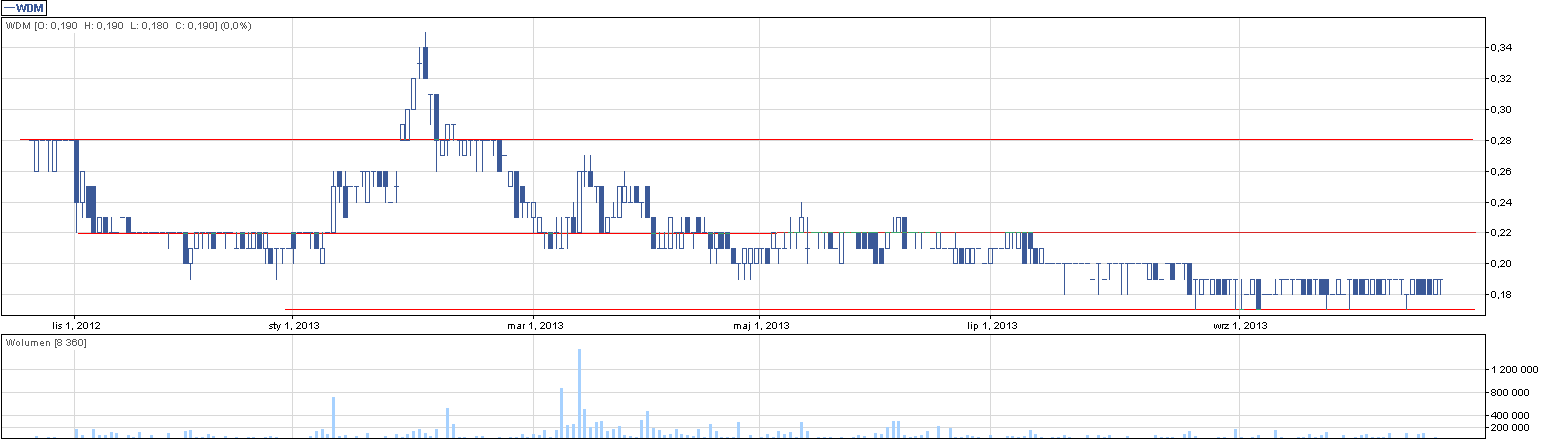The height and width of the screenshot is (441, 1542).
Task: Click the tallest volume bar in March
Action: click(x=579, y=393)
